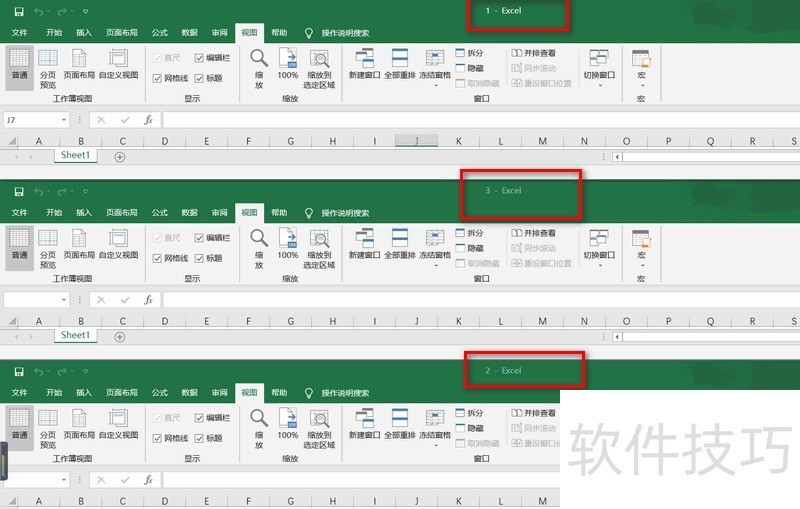Toggle Headings (标题) checkbox in window 3
Image resolution: width=800 pixels, height=509 pixels.
199,259
